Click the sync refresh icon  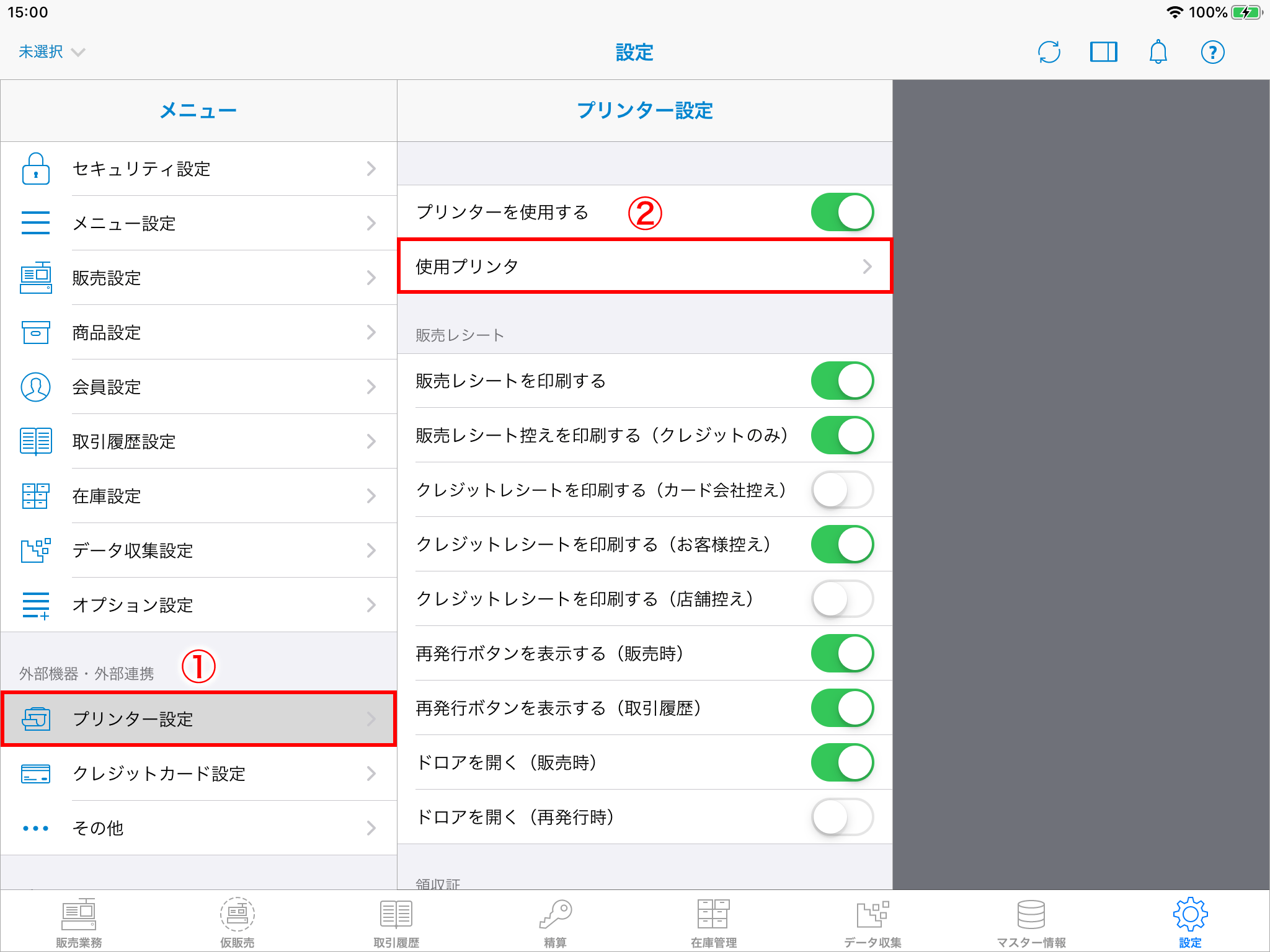click(1049, 52)
